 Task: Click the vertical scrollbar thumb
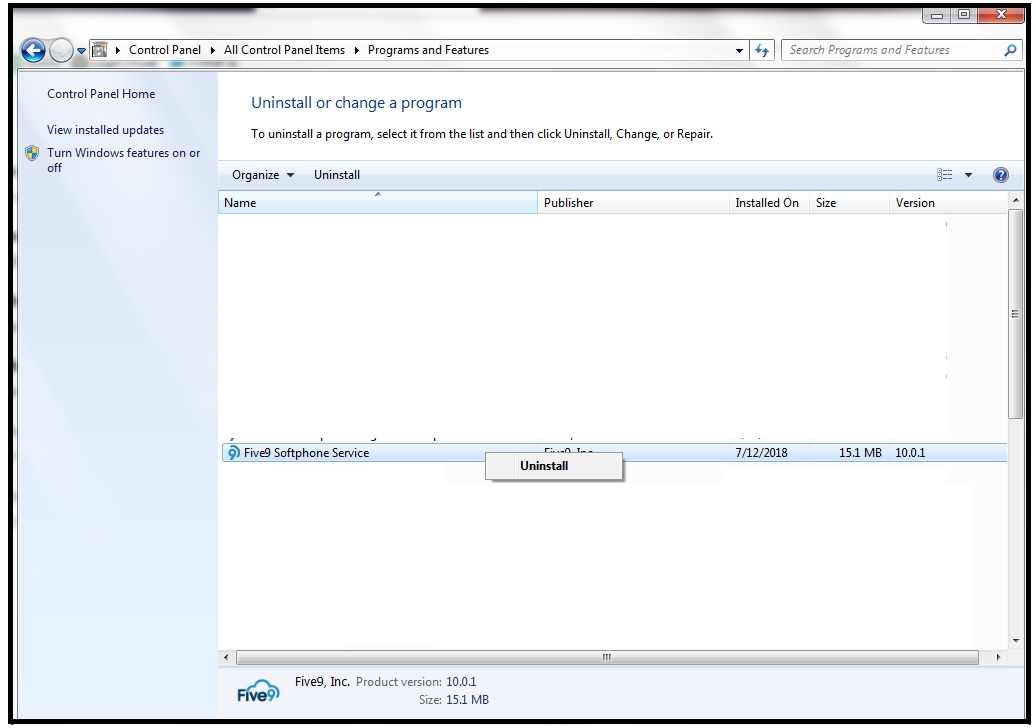(x=1016, y=314)
